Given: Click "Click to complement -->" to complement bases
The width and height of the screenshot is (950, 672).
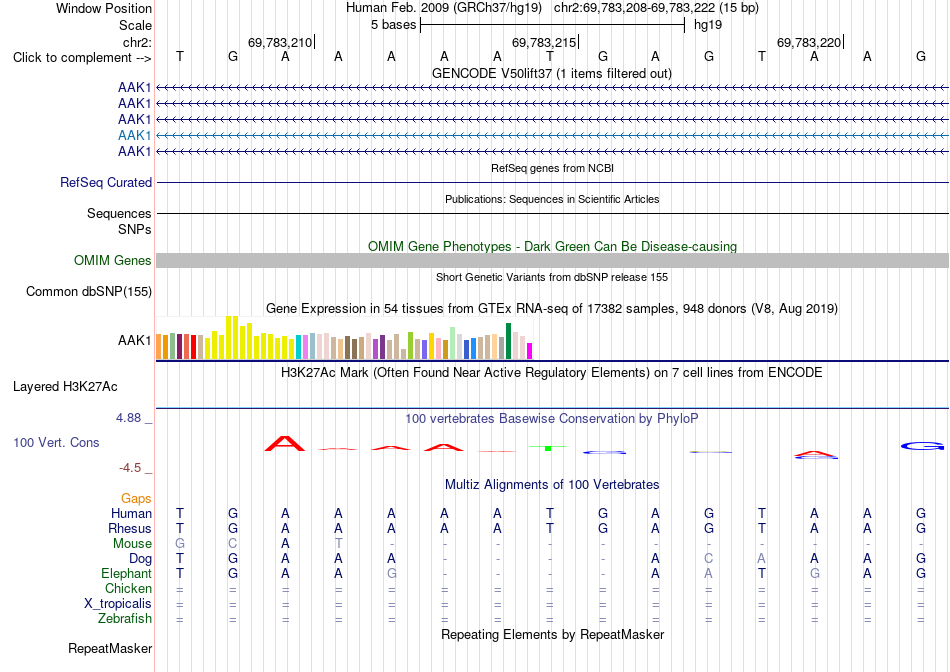Looking at the screenshot, I should point(82,58).
